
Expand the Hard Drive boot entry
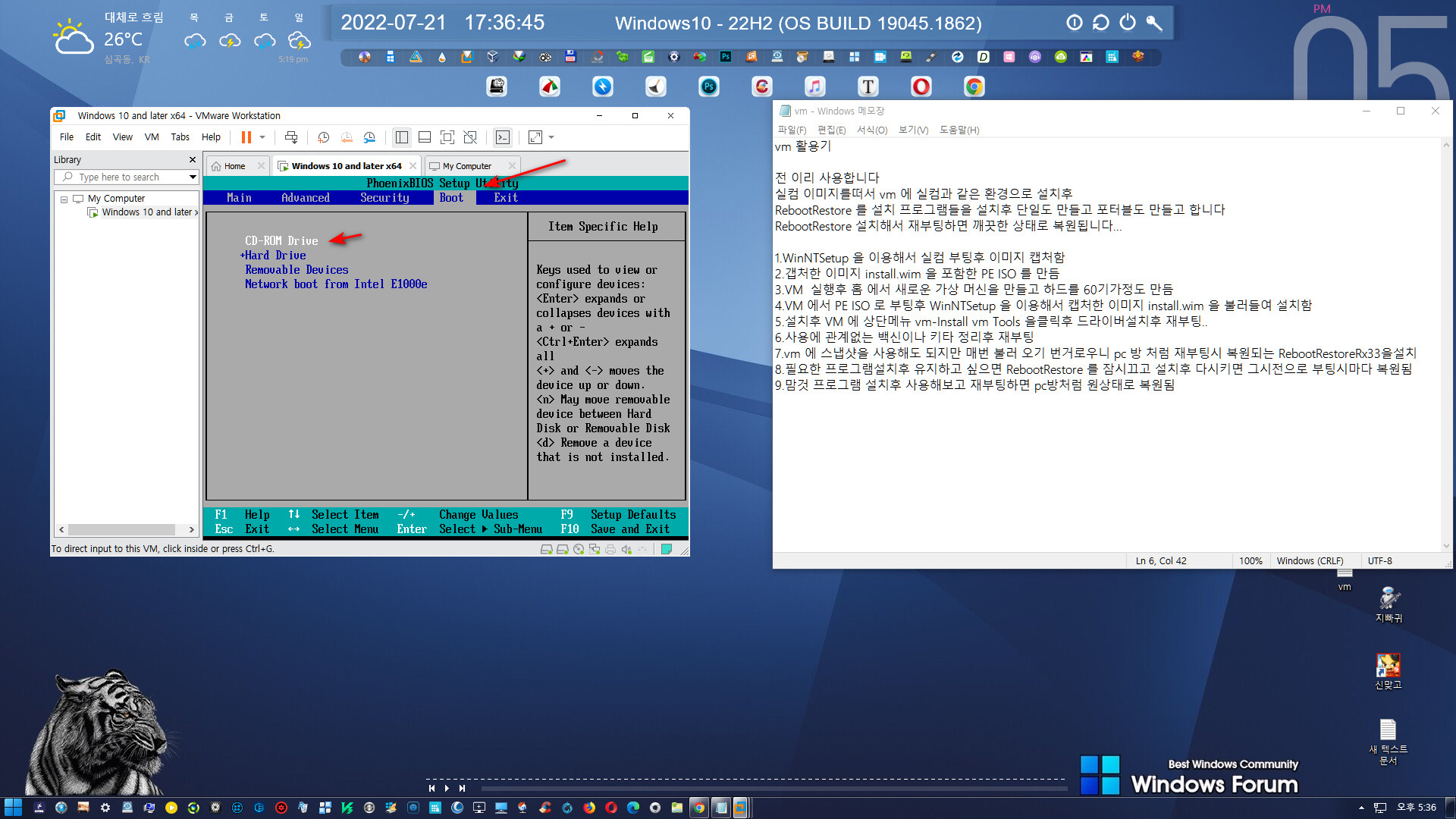pyautogui.click(x=274, y=256)
